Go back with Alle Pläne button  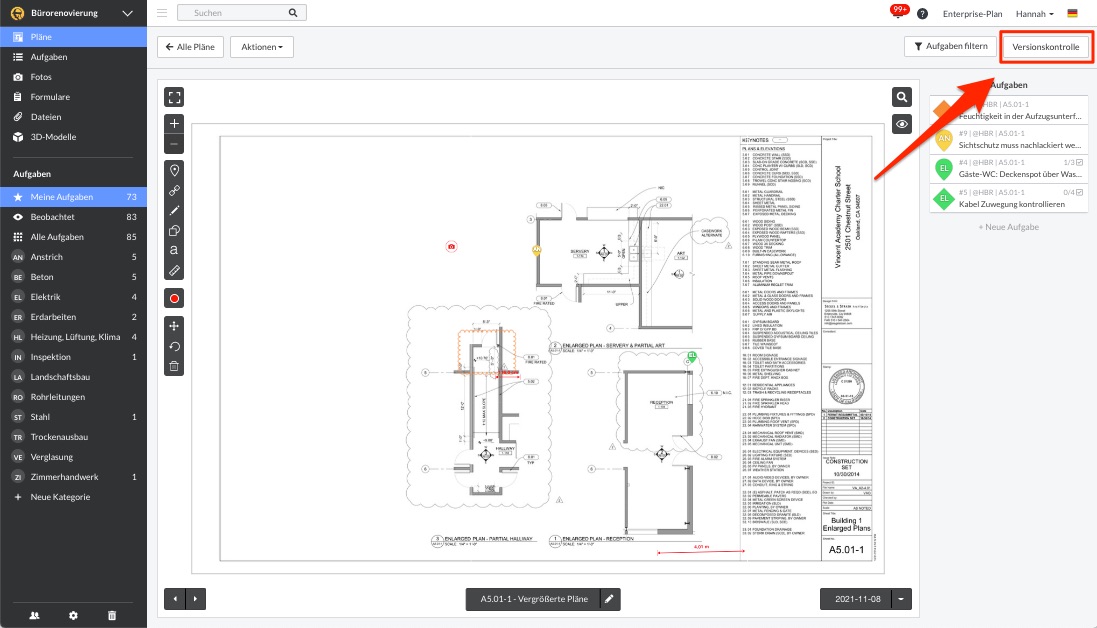[x=190, y=46]
